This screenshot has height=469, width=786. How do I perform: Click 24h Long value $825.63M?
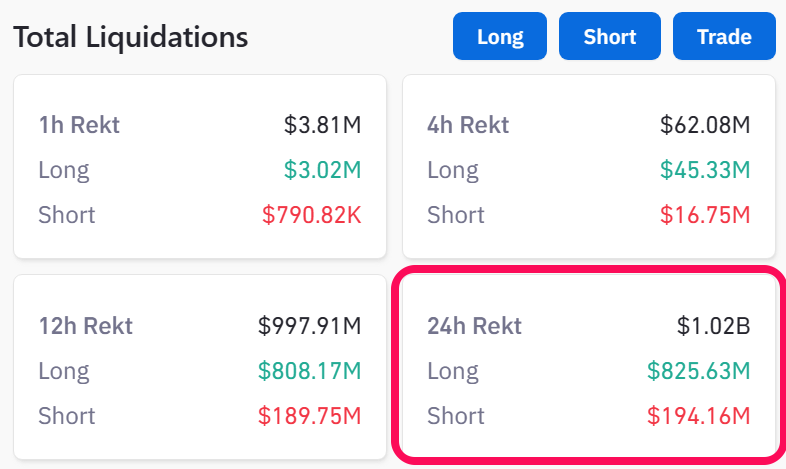tap(698, 371)
